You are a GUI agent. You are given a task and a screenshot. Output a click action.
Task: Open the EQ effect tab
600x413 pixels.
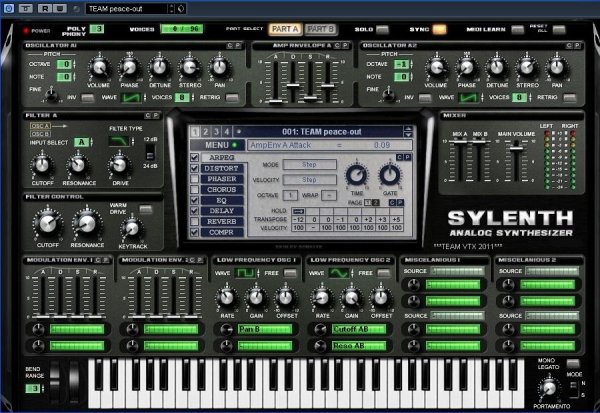pyautogui.click(x=222, y=200)
